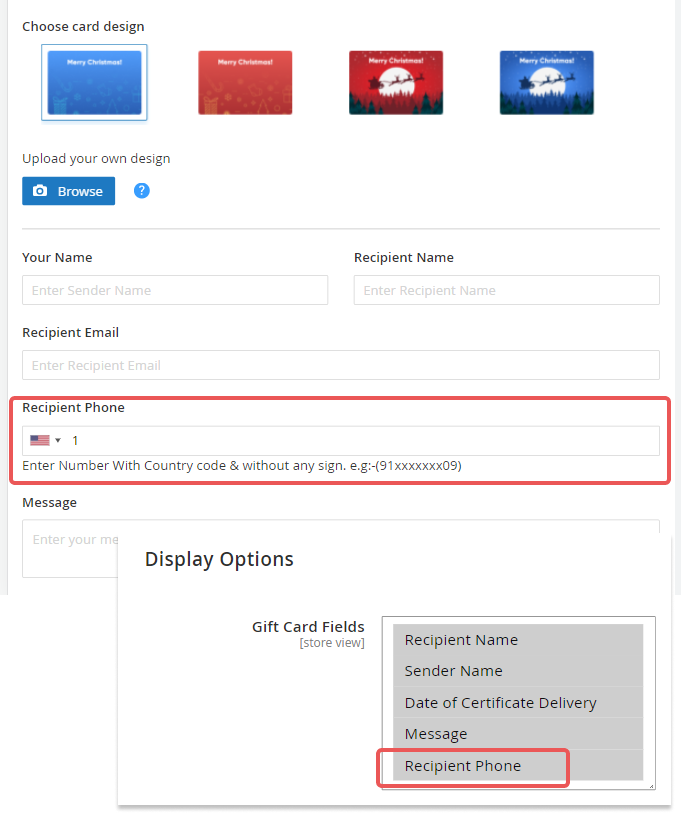Click into the Recipient Email field
Screen dimensions: 681x813
[x=340, y=365]
